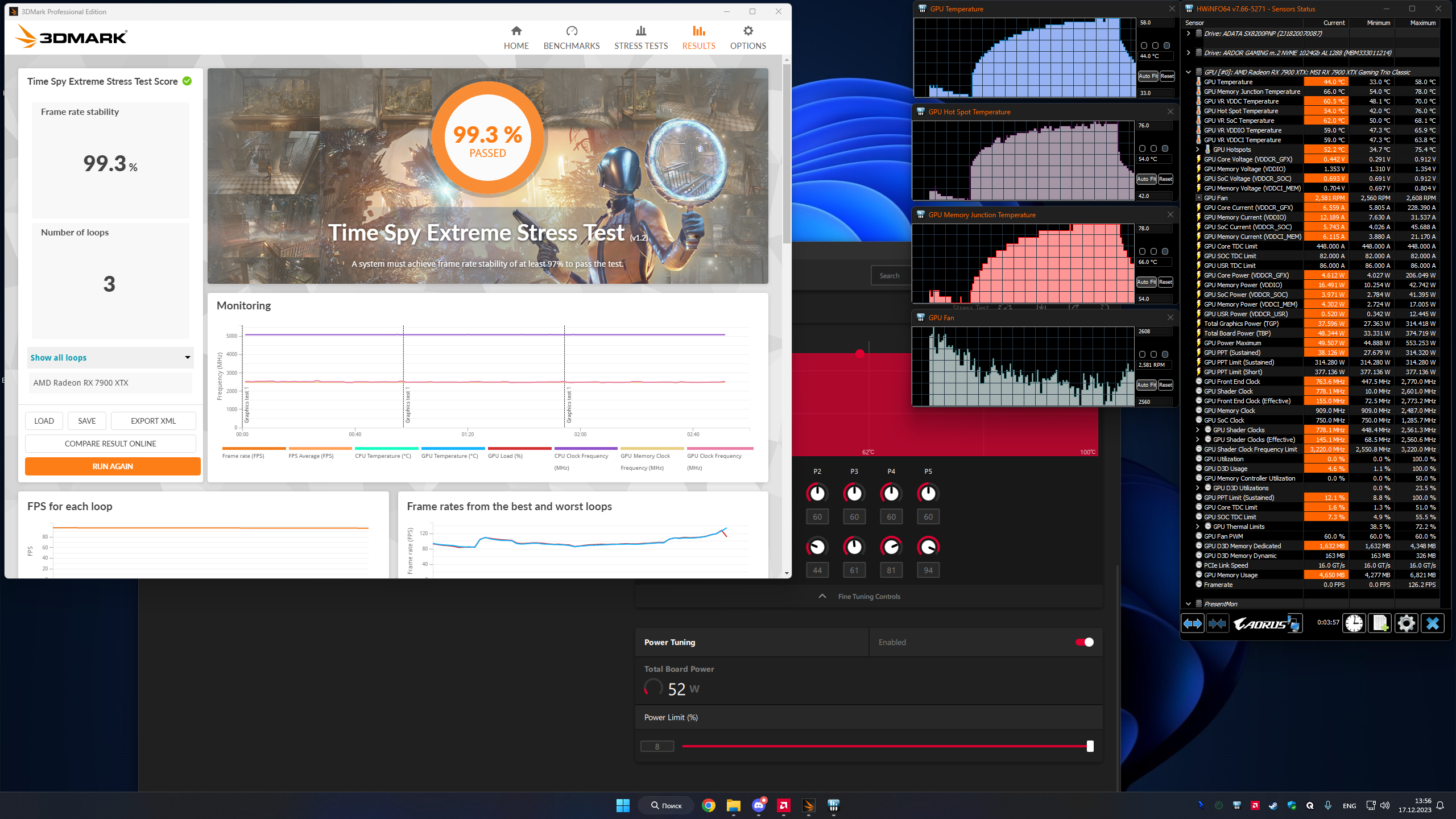1456x819 pixels.
Task: Collapse Fine Tuning Controls chevron
Action: pyautogui.click(x=822, y=596)
